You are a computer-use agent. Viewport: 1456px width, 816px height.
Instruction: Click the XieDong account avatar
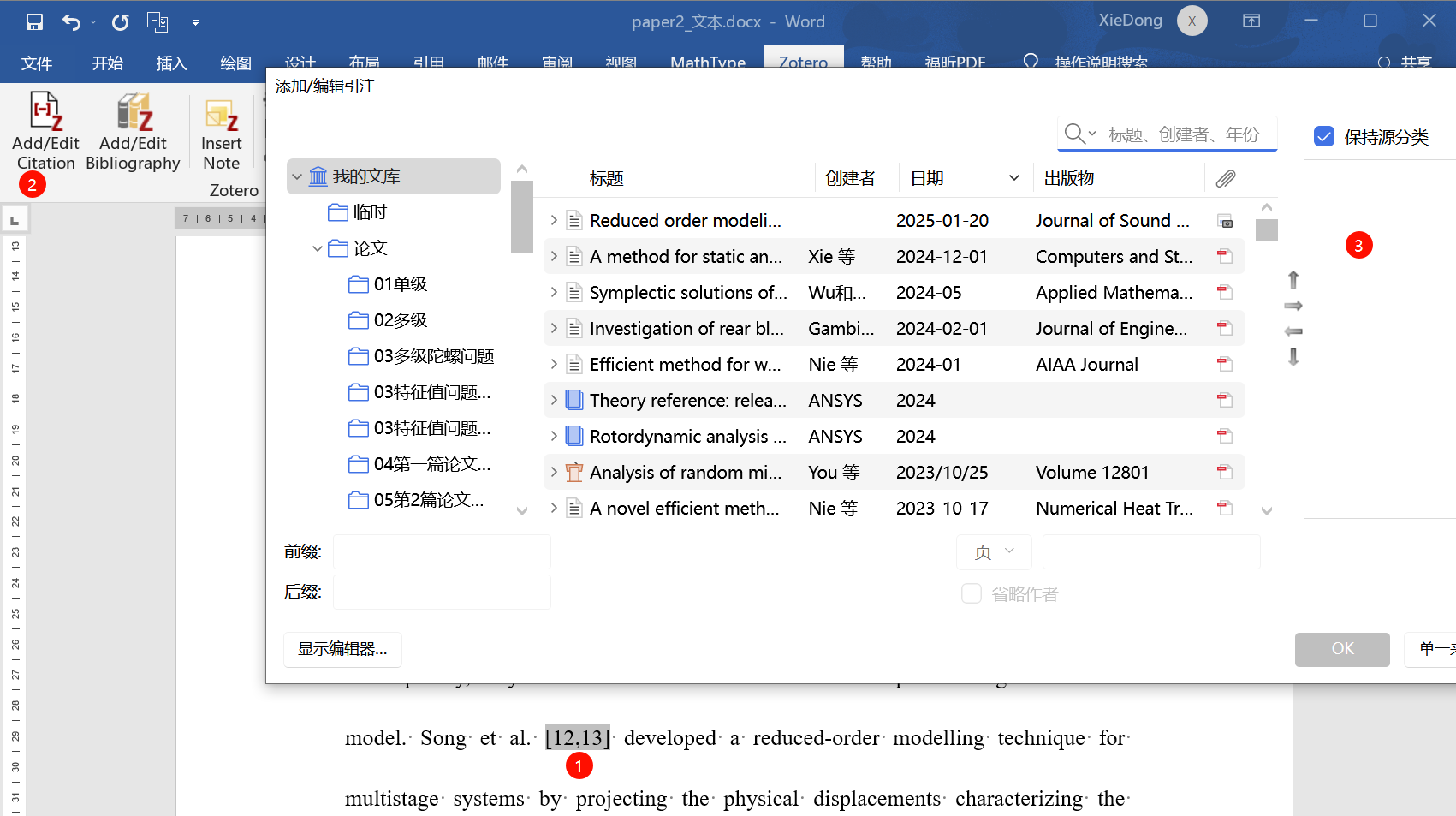pos(1192,21)
